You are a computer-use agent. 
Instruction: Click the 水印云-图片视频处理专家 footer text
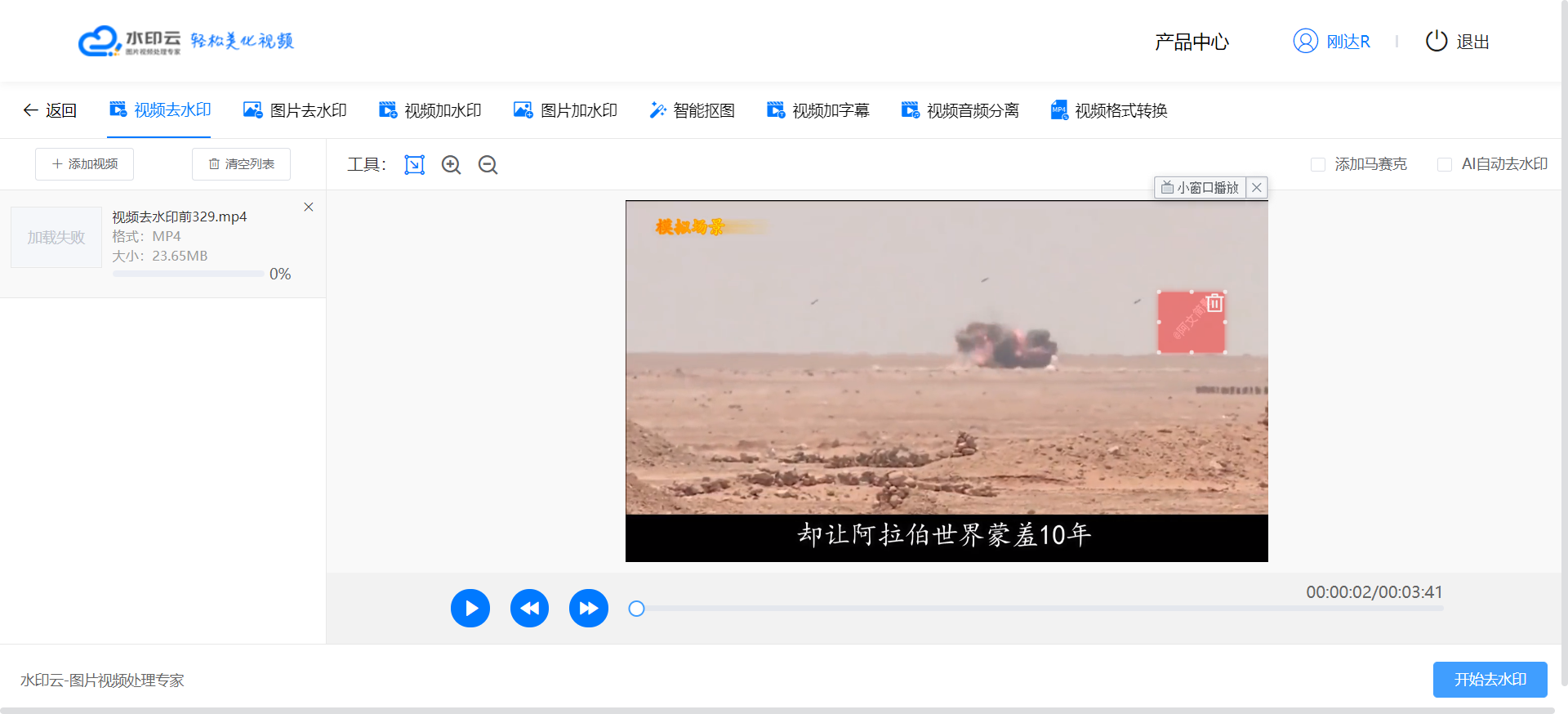[102, 681]
